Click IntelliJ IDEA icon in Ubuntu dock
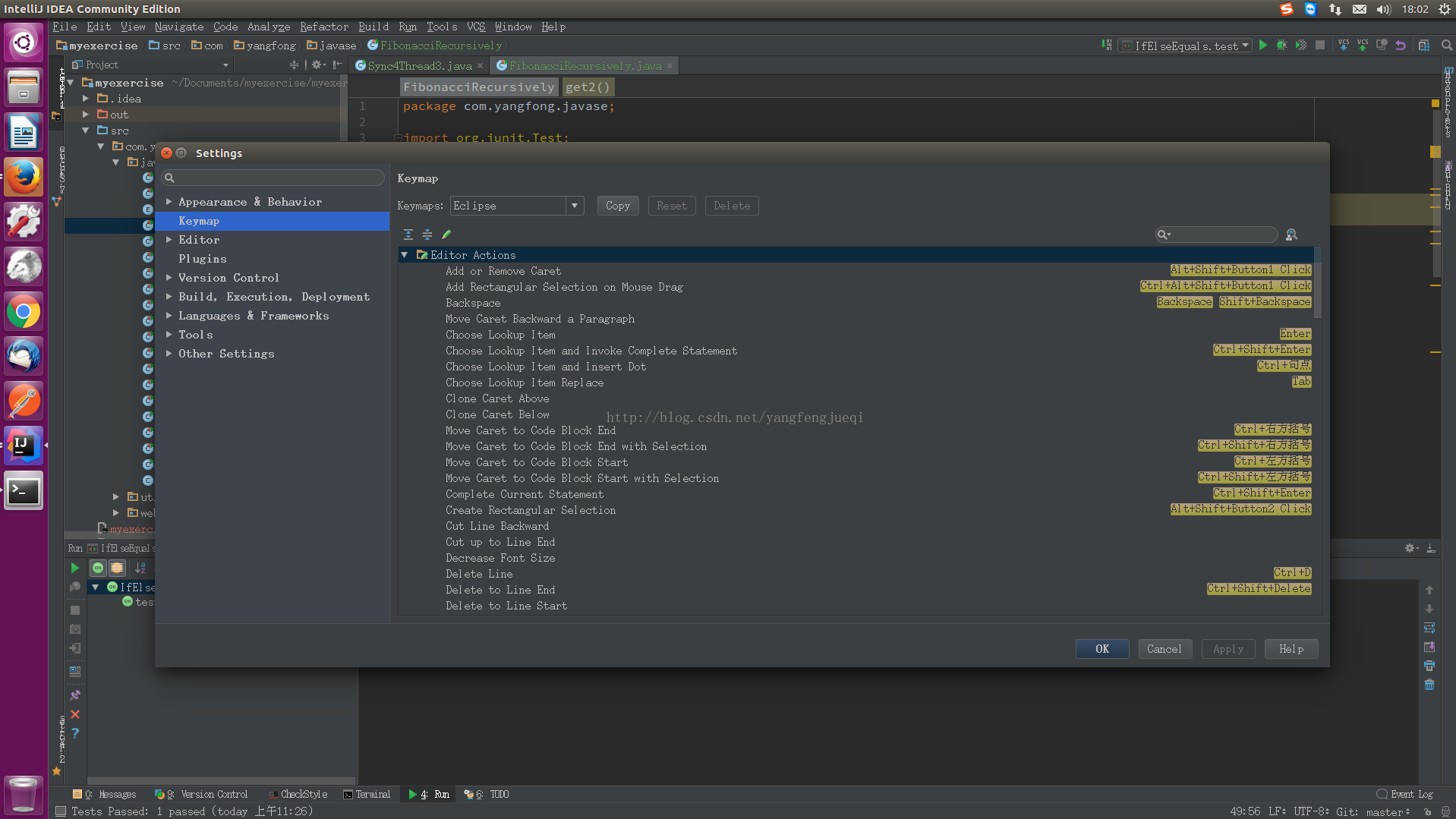Screen dimensions: 1456x819 (x=24, y=446)
